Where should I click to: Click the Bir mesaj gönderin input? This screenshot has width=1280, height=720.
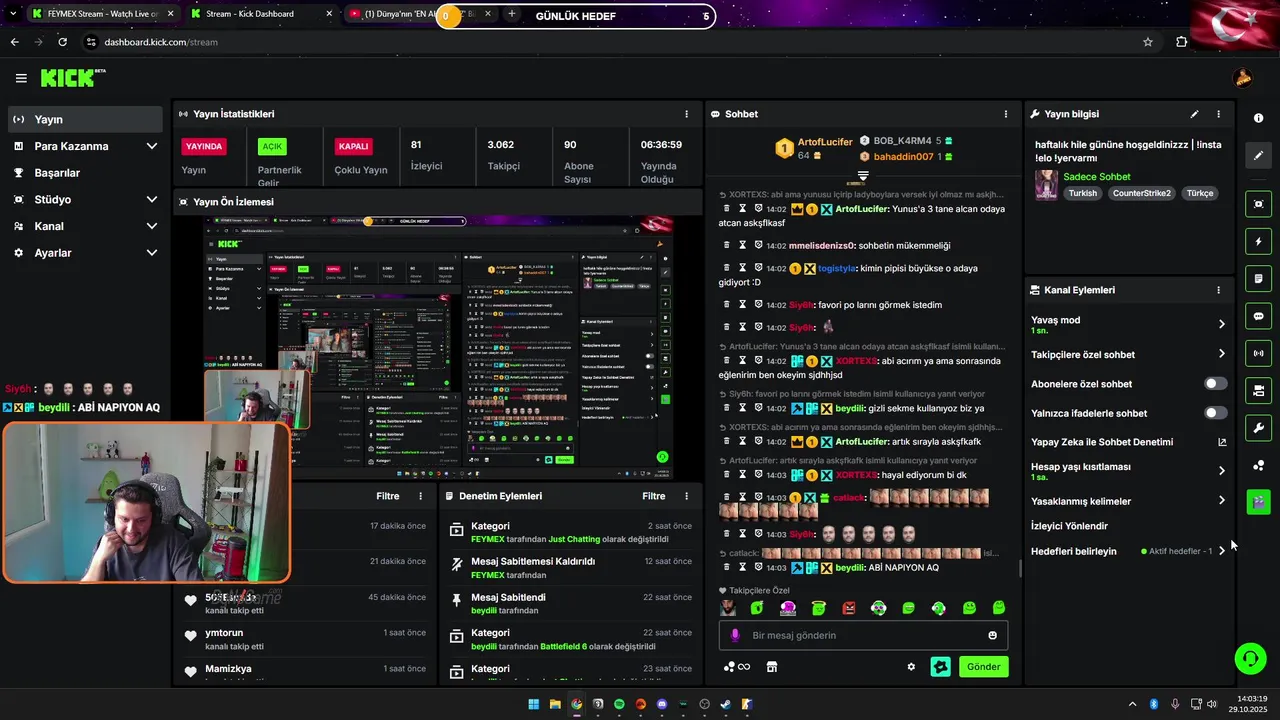pos(862,635)
